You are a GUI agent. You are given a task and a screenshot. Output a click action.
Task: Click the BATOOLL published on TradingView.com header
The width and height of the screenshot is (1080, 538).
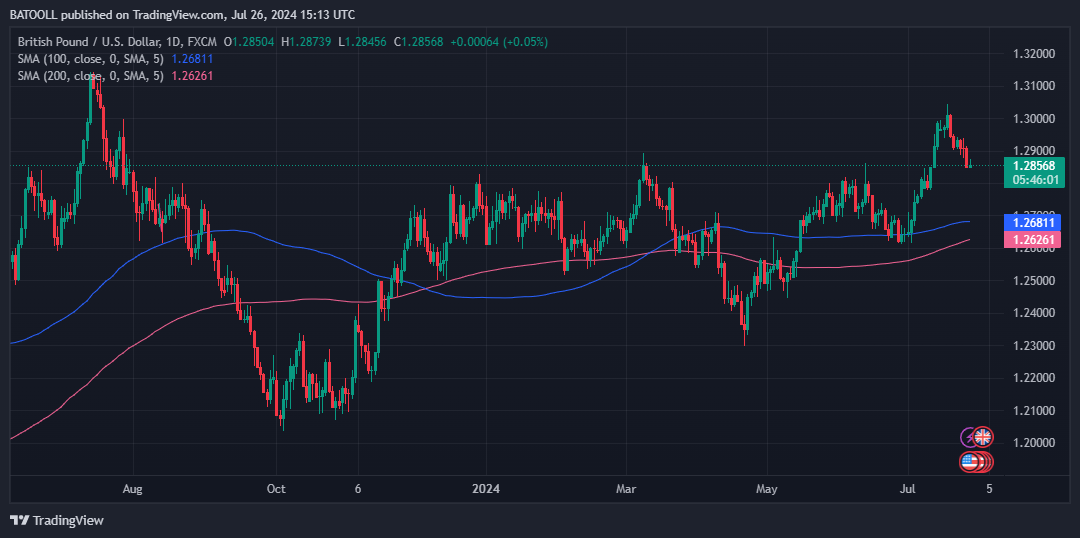(x=183, y=14)
